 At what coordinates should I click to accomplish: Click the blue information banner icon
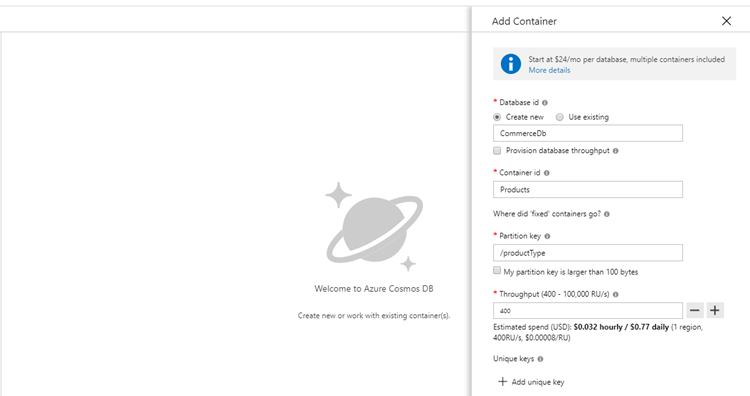point(510,64)
